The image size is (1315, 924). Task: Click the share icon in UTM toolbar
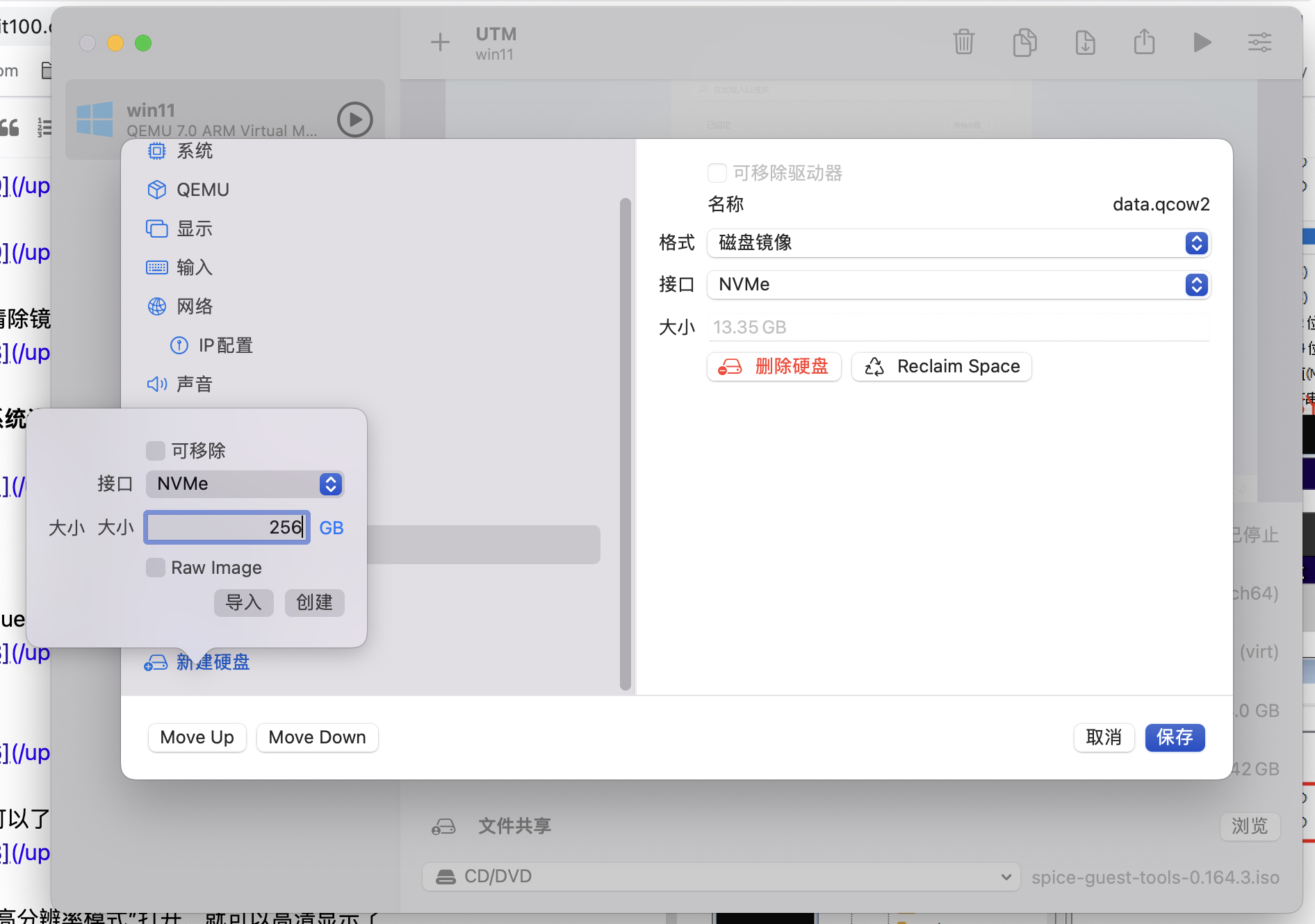[1144, 42]
